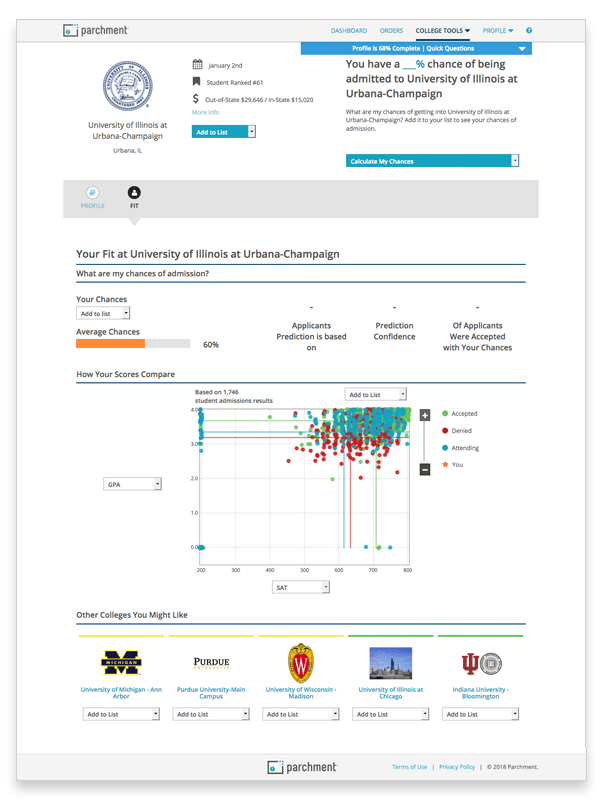Click the How Your Scores Compare heading
The image size is (600, 800).
click(126, 374)
